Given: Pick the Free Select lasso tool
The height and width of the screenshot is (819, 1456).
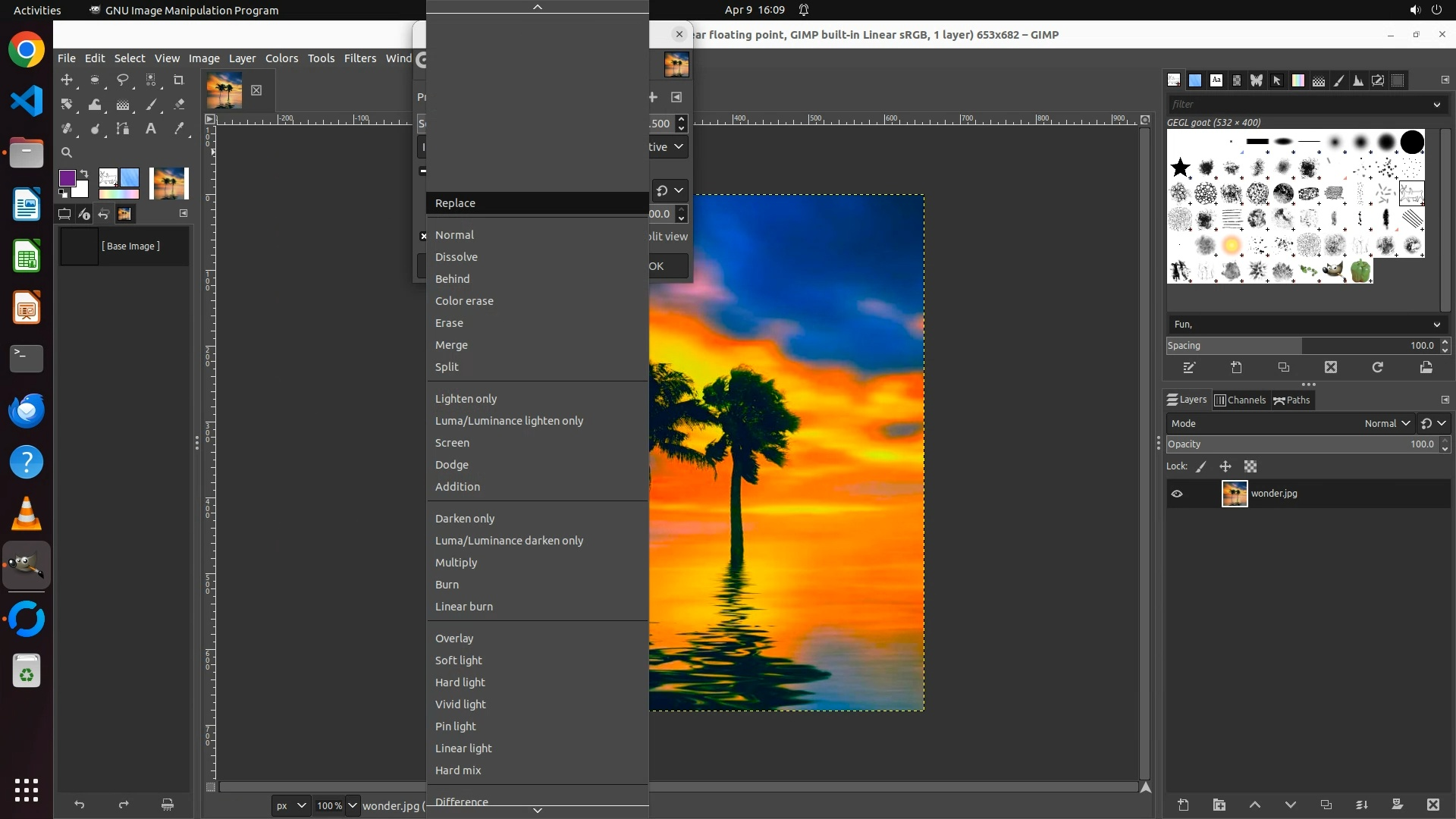Looking at the screenshot, I should point(123,80).
